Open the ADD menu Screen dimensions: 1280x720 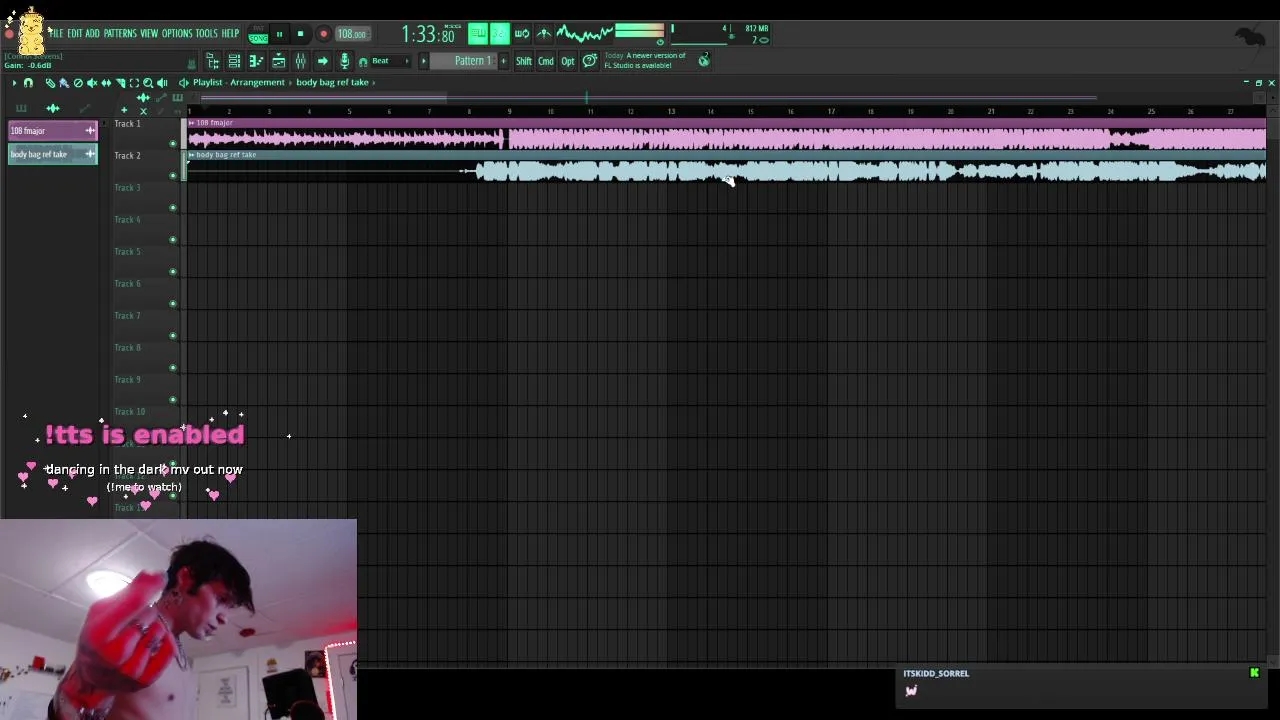(92, 33)
